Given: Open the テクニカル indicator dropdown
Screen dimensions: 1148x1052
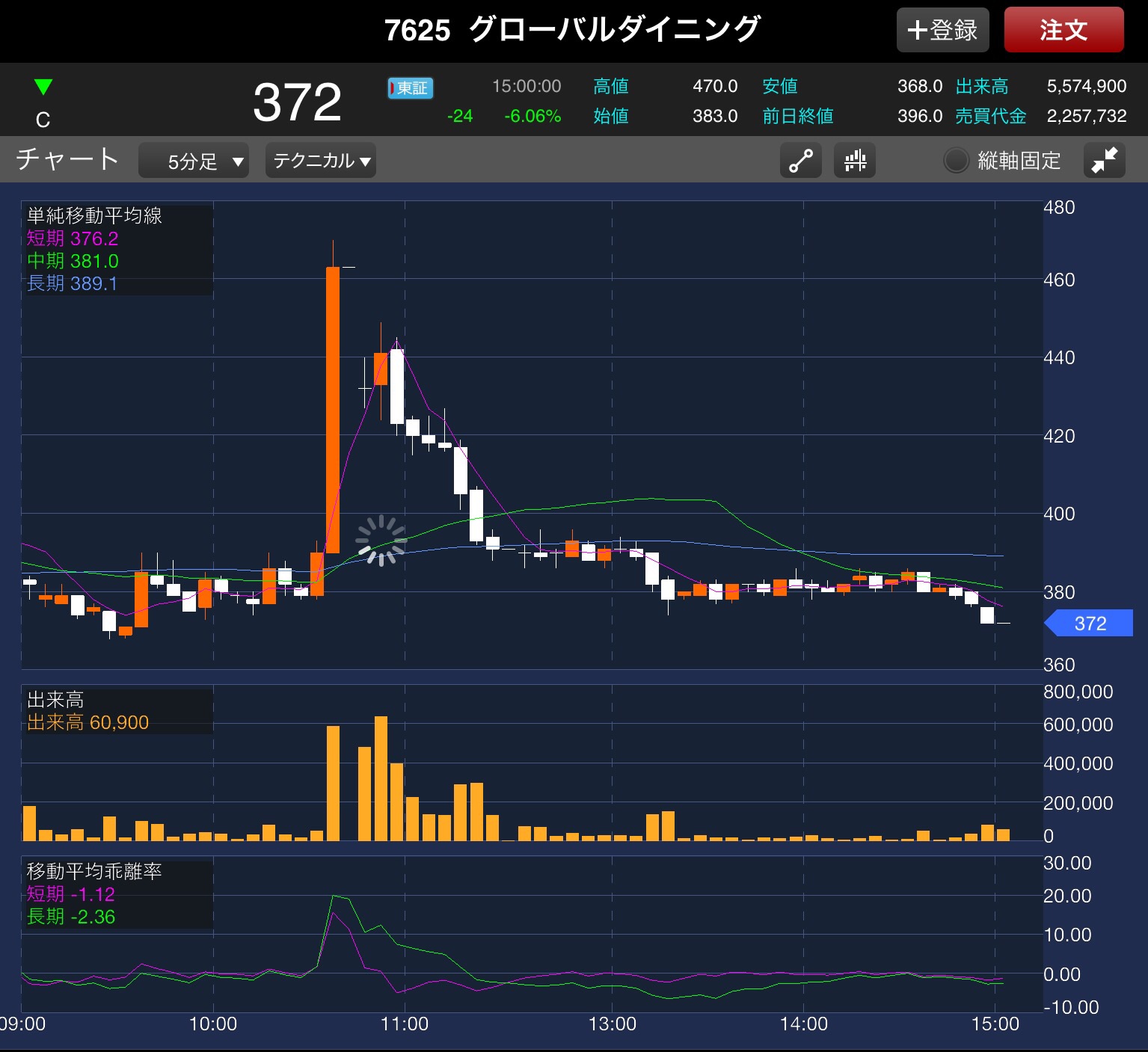Looking at the screenshot, I should pyautogui.click(x=321, y=161).
